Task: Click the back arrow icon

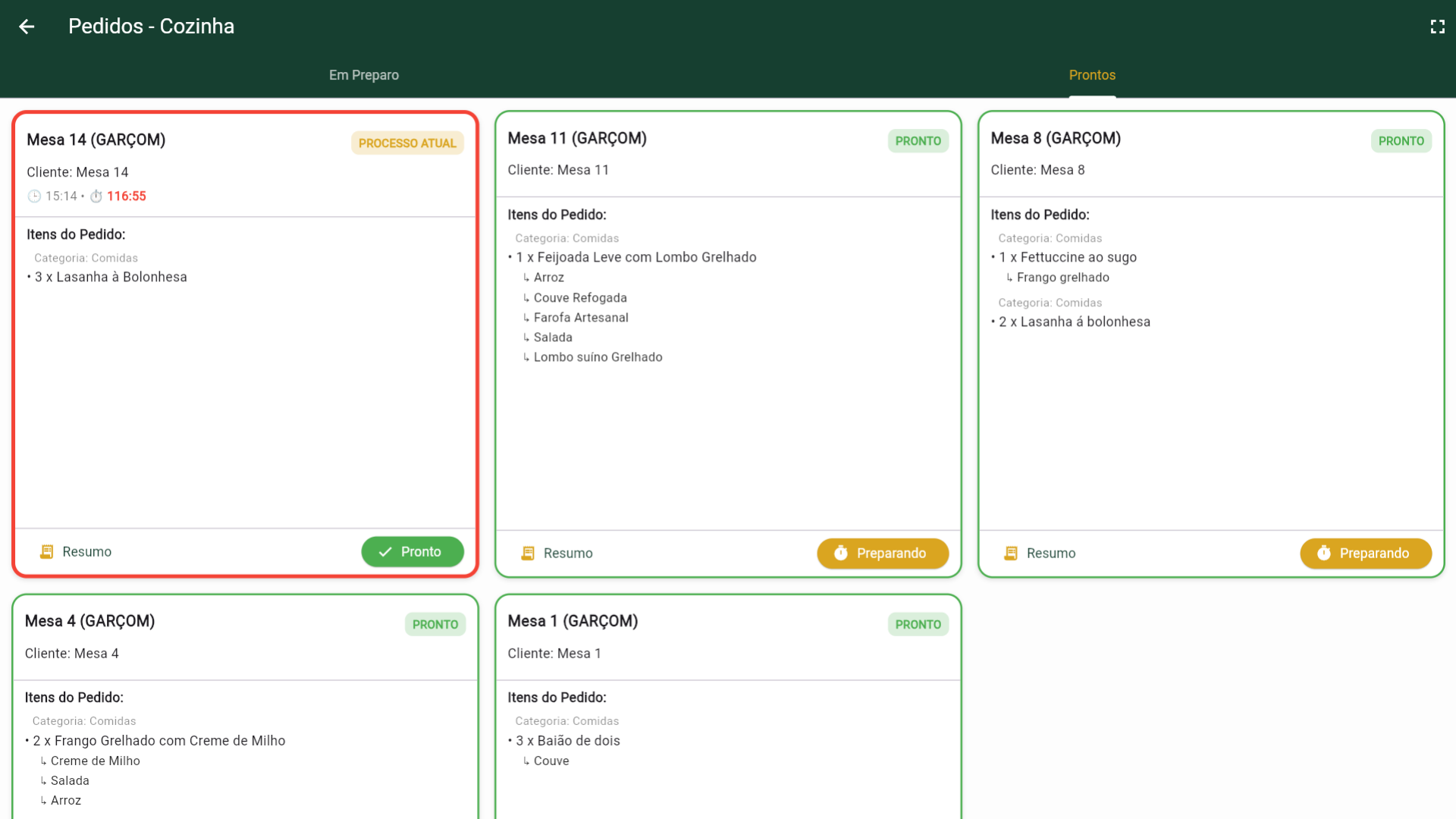Action: click(27, 27)
